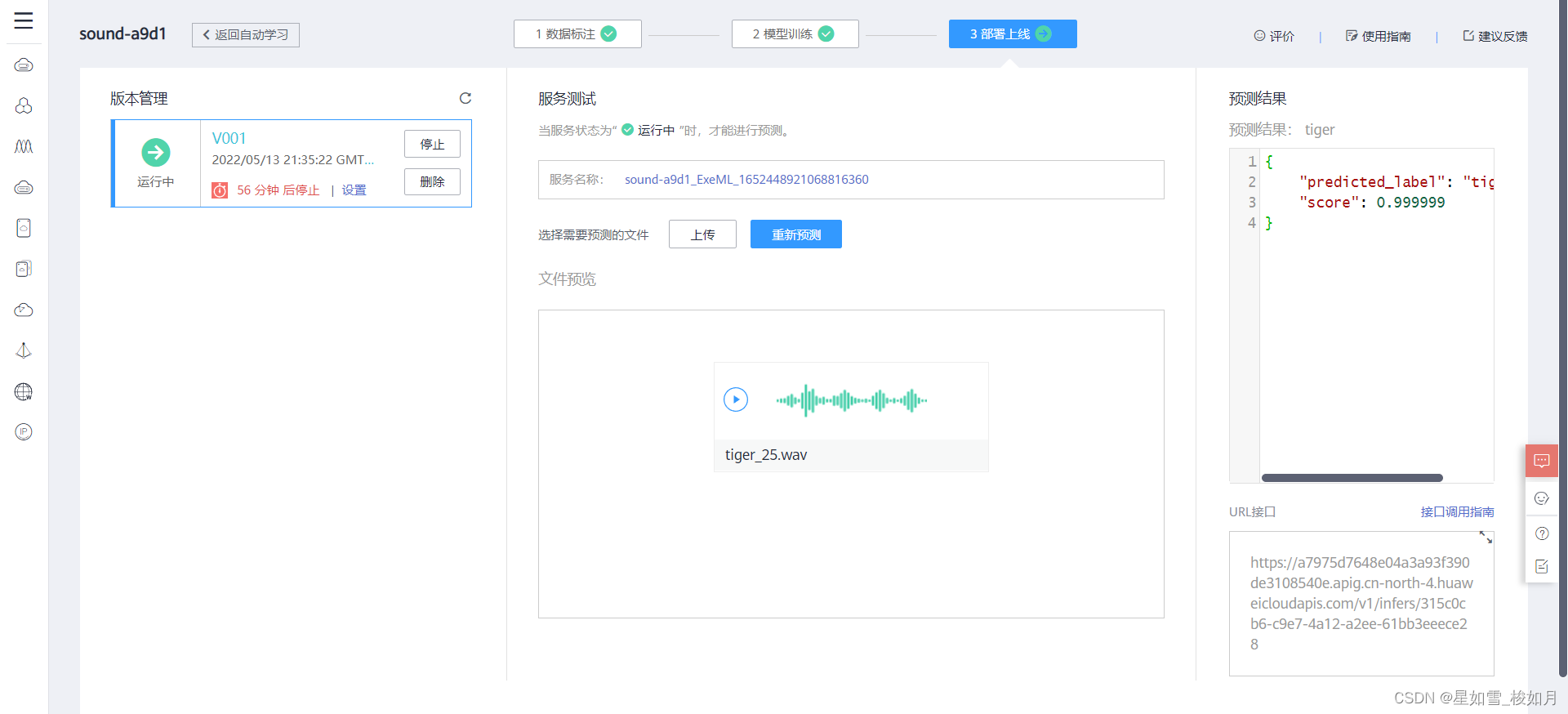Open the evaluation link
Image resolution: width=1568 pixels, height=714 pixels.
tap(1274, 36)
